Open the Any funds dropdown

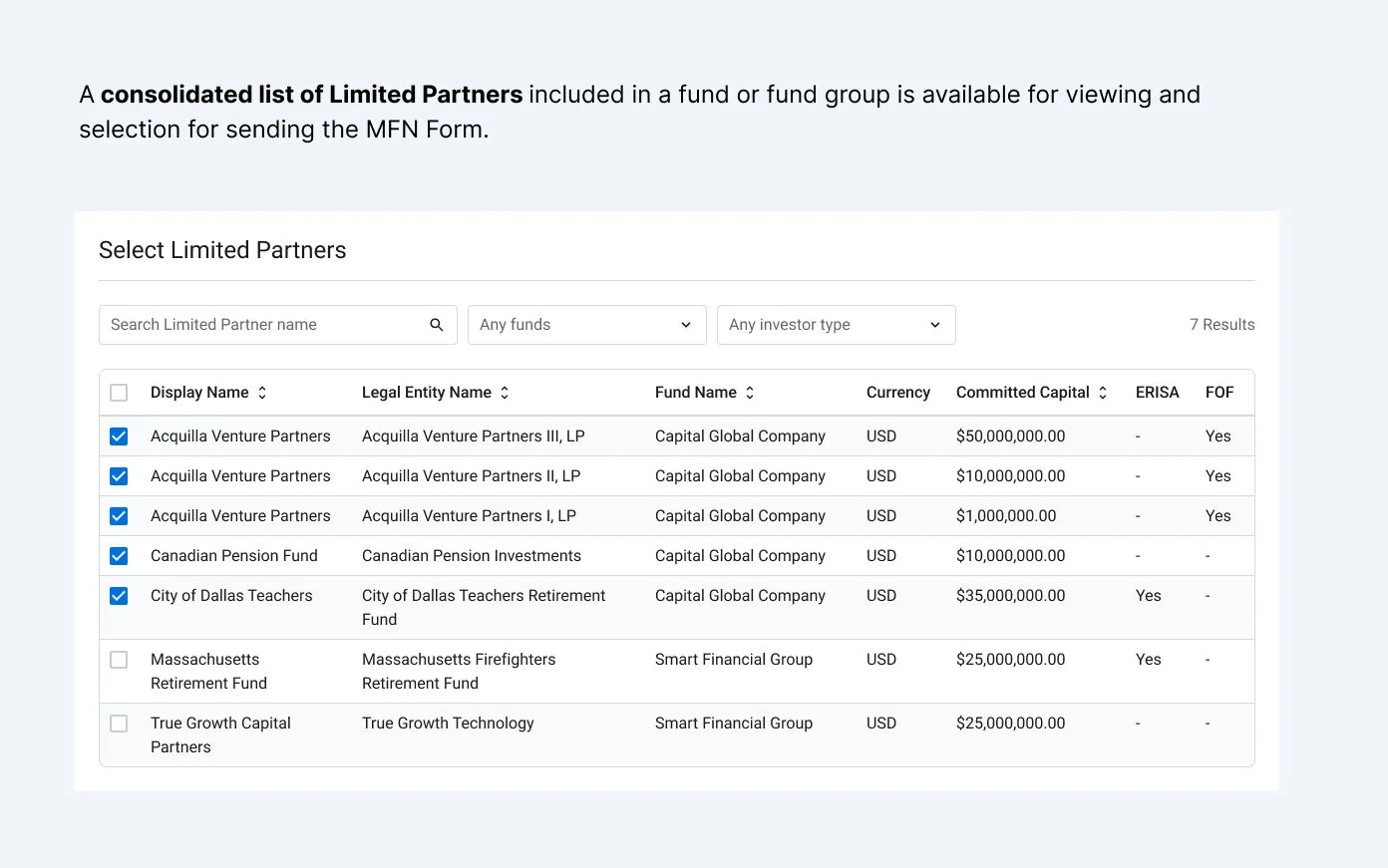click(x=586, y=325)
